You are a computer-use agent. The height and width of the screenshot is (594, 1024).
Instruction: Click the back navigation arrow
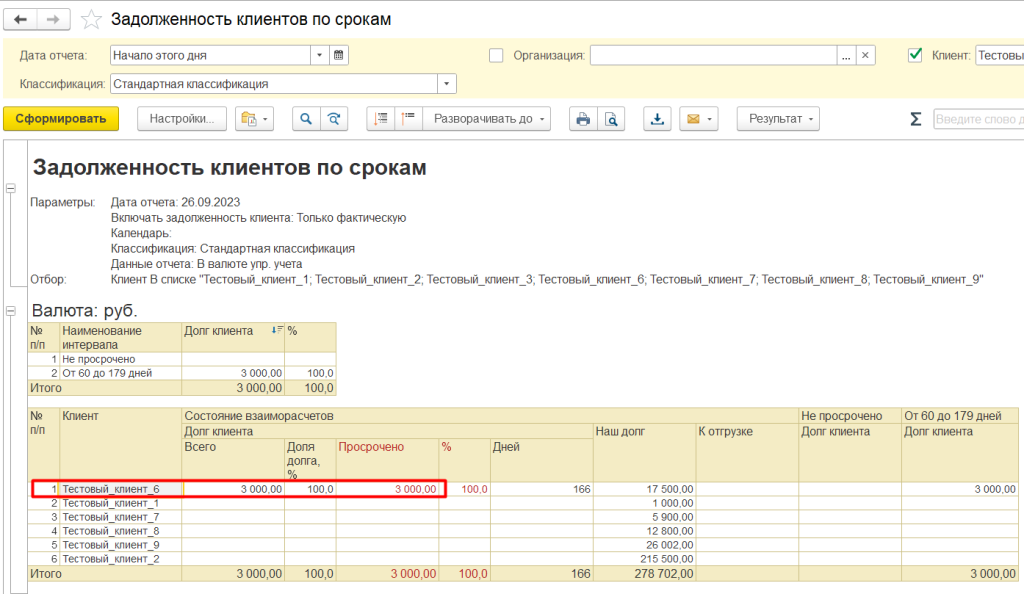click(21, 20)
